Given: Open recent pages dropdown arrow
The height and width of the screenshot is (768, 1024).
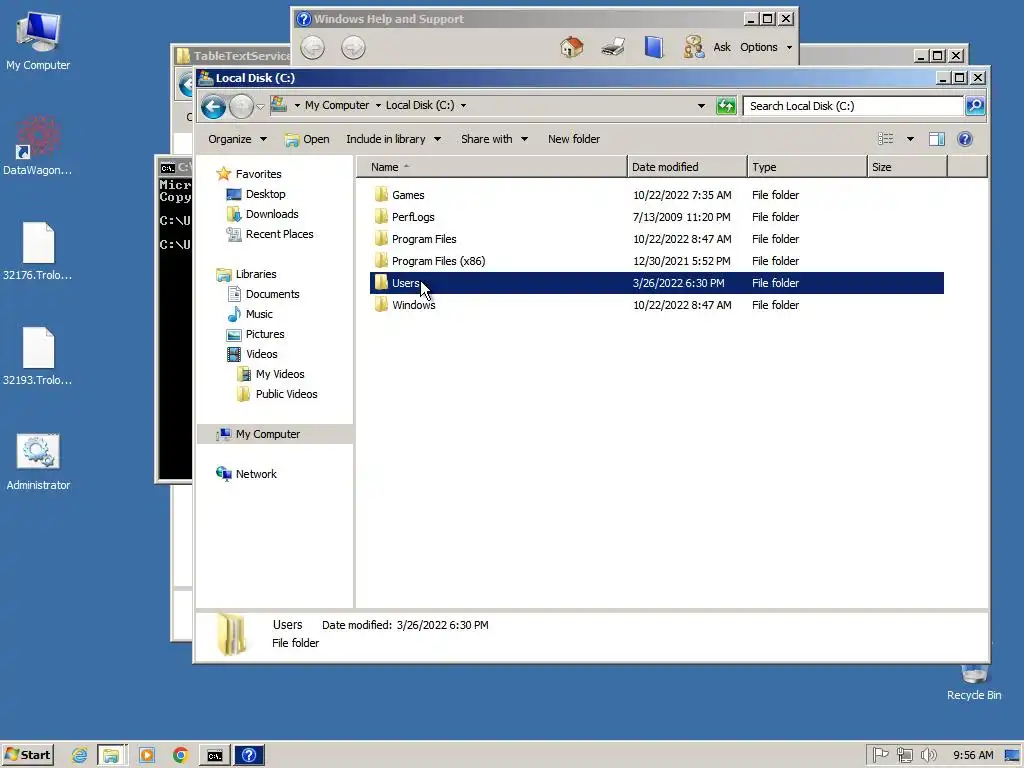Looking at the screenshot, I should click(x=260, y=106).
